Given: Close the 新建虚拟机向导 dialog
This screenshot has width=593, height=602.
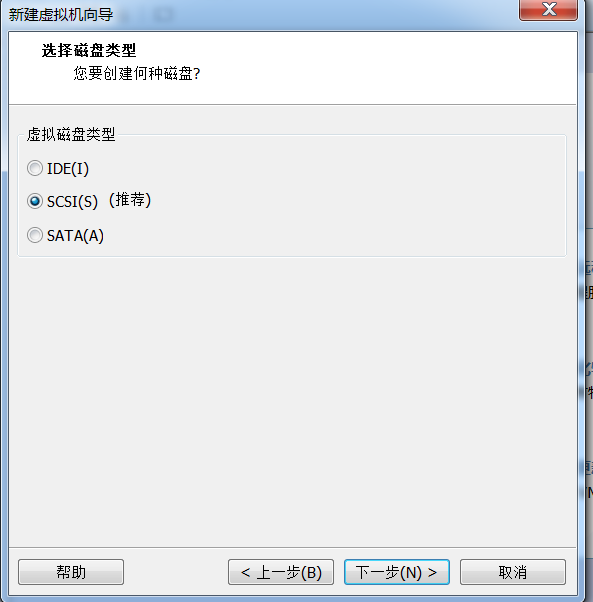Looking at the screenshot, I should coord(548,10).
